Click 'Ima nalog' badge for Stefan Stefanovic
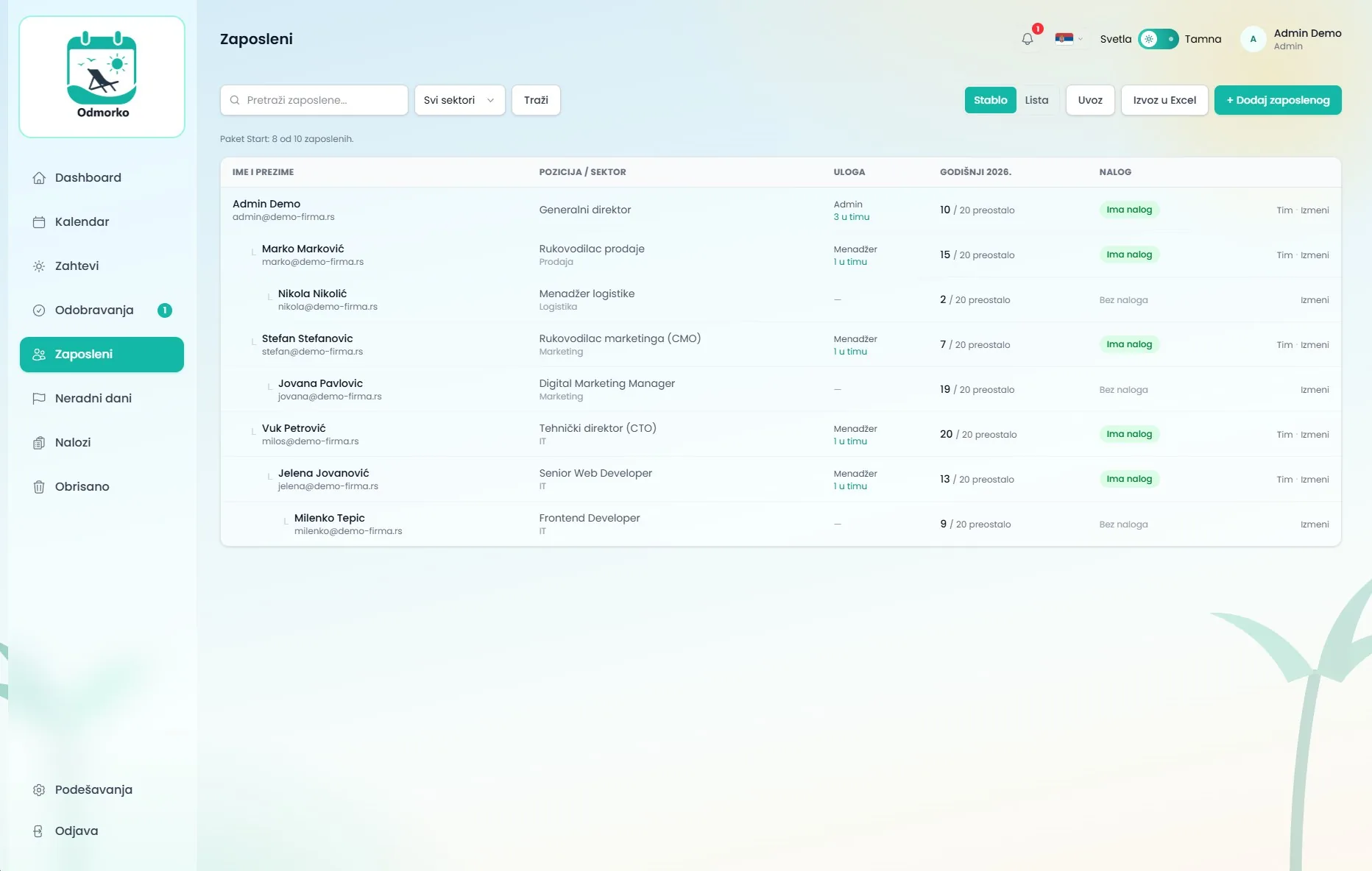The height and width of the screenshot is (871, 1372). point(1129,344)
